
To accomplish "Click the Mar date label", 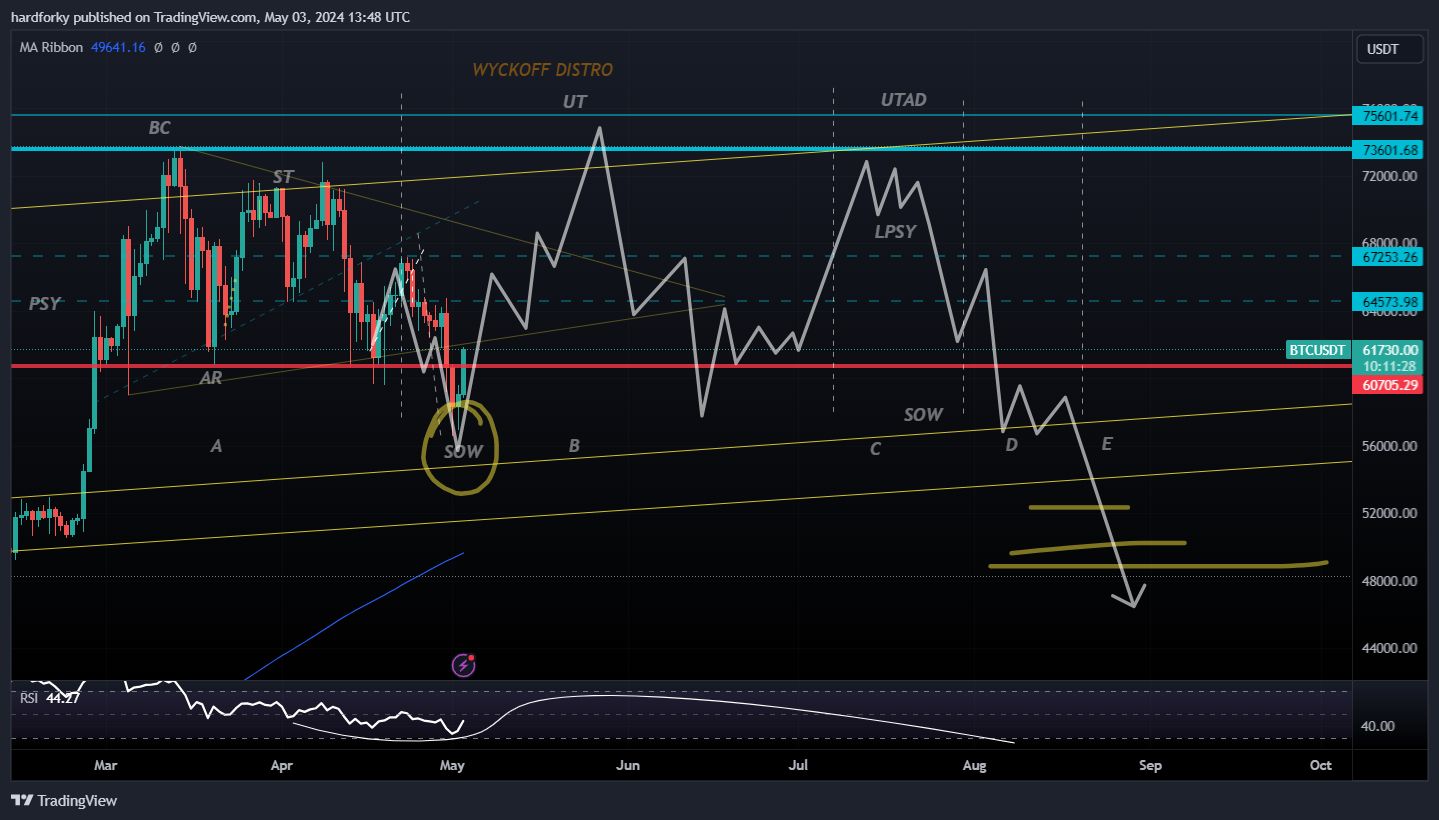I will 105,766.
